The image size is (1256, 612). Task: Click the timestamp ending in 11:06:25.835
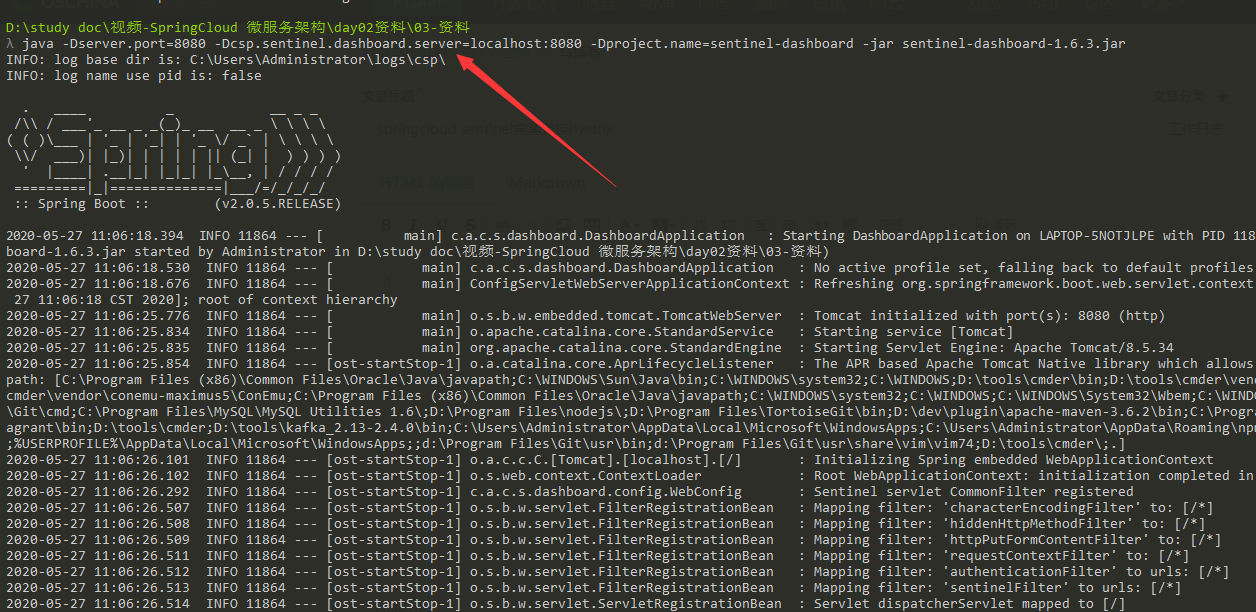[98, 348]
